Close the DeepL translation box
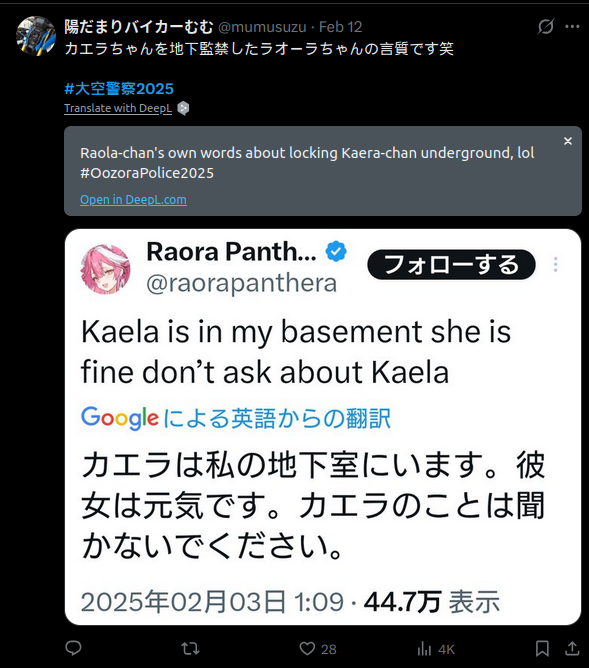Viewport: 589px width, 668px height. pos(568,141)
